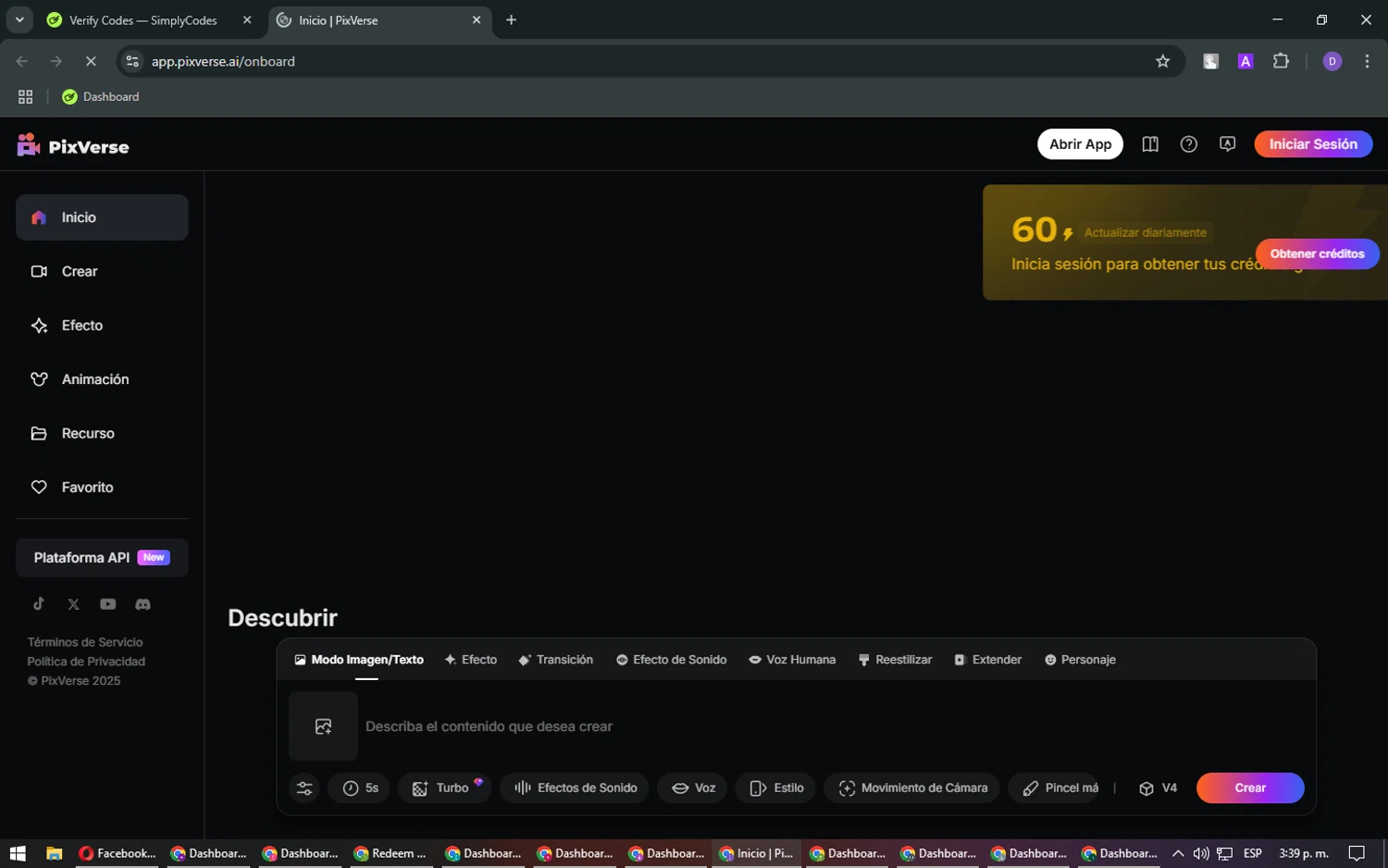The image size is (1388, 868).
Task: Click the PixVerse logo
Action: pos(73,145)
